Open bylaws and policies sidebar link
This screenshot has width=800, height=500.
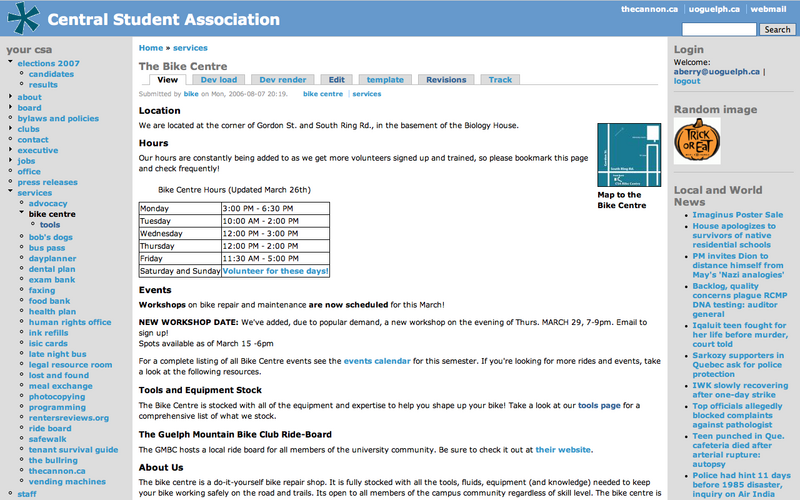pyautogui.click(x=58, y=118)
